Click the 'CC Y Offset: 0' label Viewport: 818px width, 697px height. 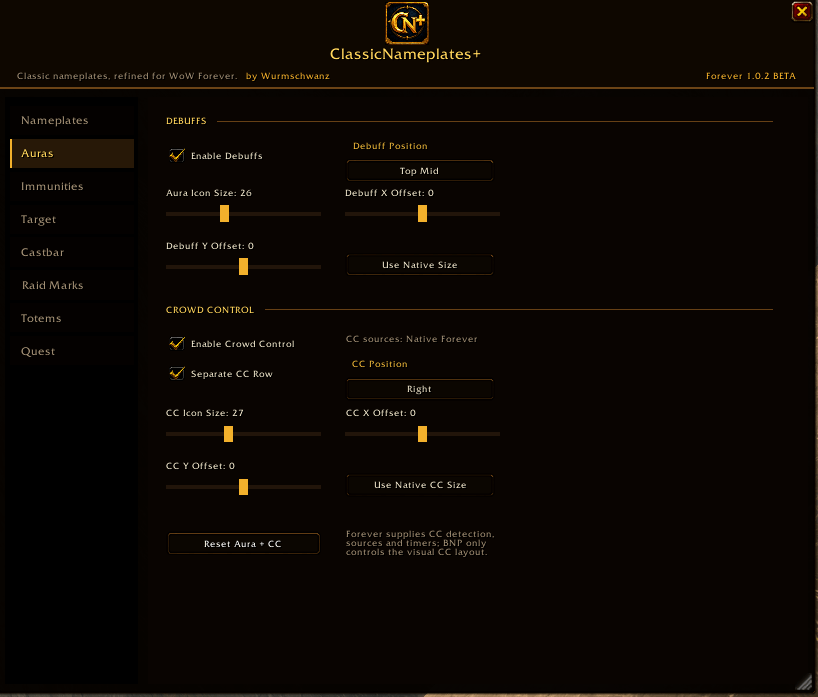point(200,466)
